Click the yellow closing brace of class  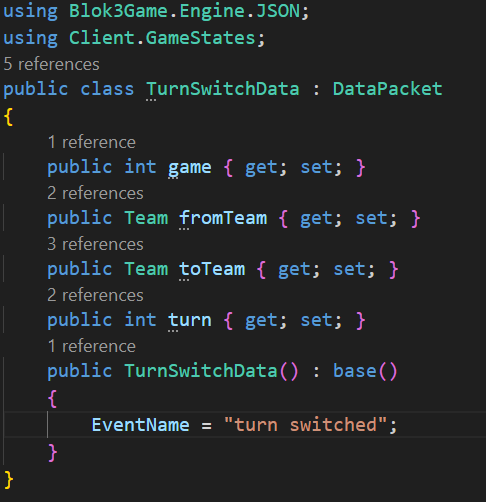(x=9, y=480)
